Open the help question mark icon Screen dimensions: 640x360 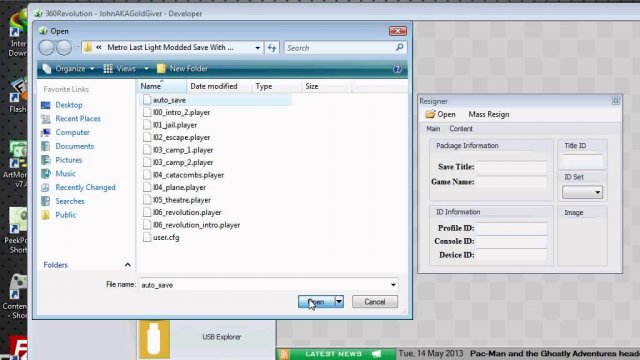397,69
